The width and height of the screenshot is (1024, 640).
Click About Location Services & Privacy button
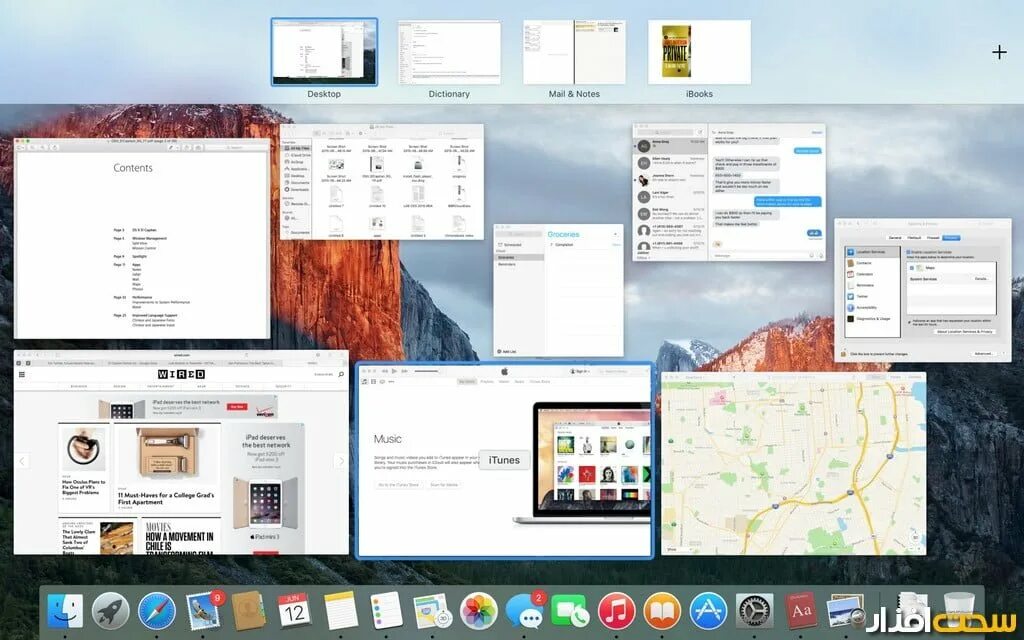965,332
